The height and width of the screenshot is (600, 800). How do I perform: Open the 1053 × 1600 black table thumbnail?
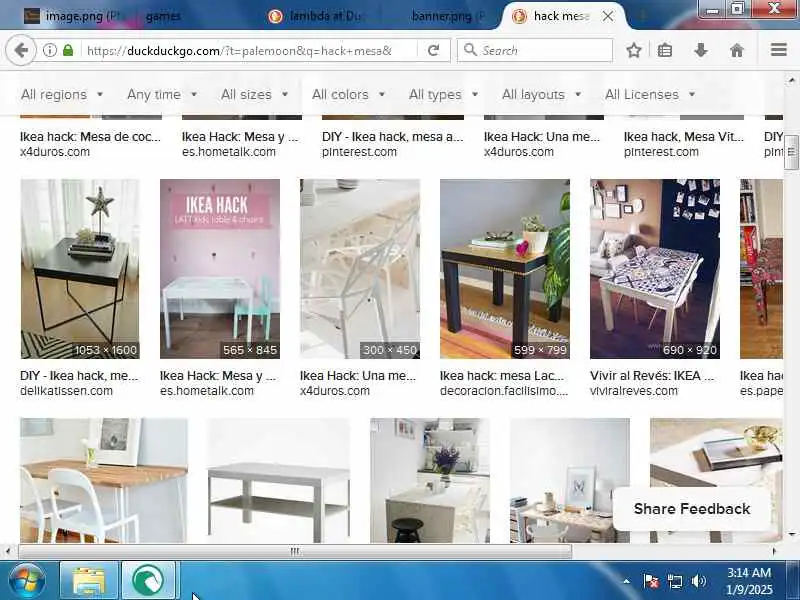[x=80, y=269]
